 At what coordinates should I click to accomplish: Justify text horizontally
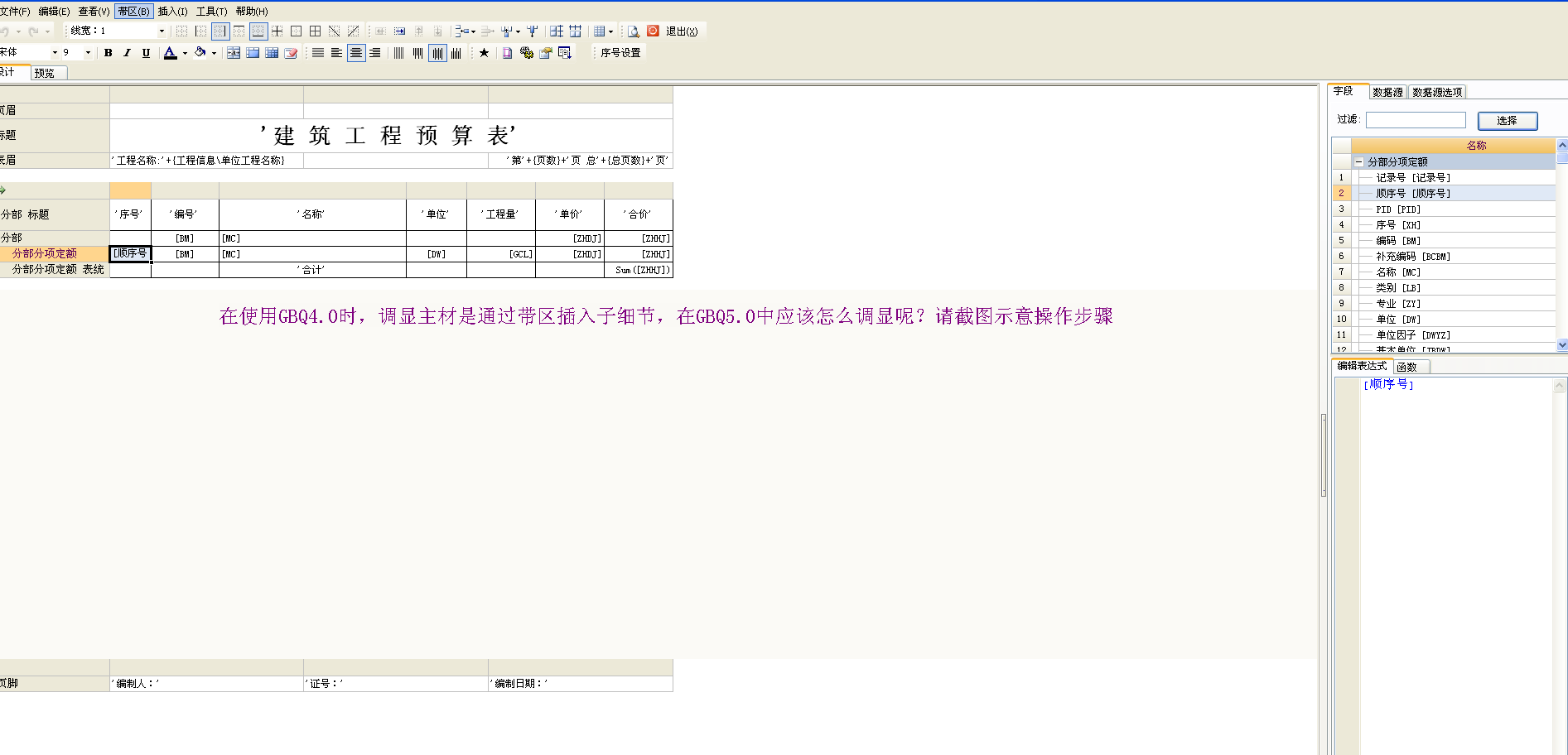point(318,53)
